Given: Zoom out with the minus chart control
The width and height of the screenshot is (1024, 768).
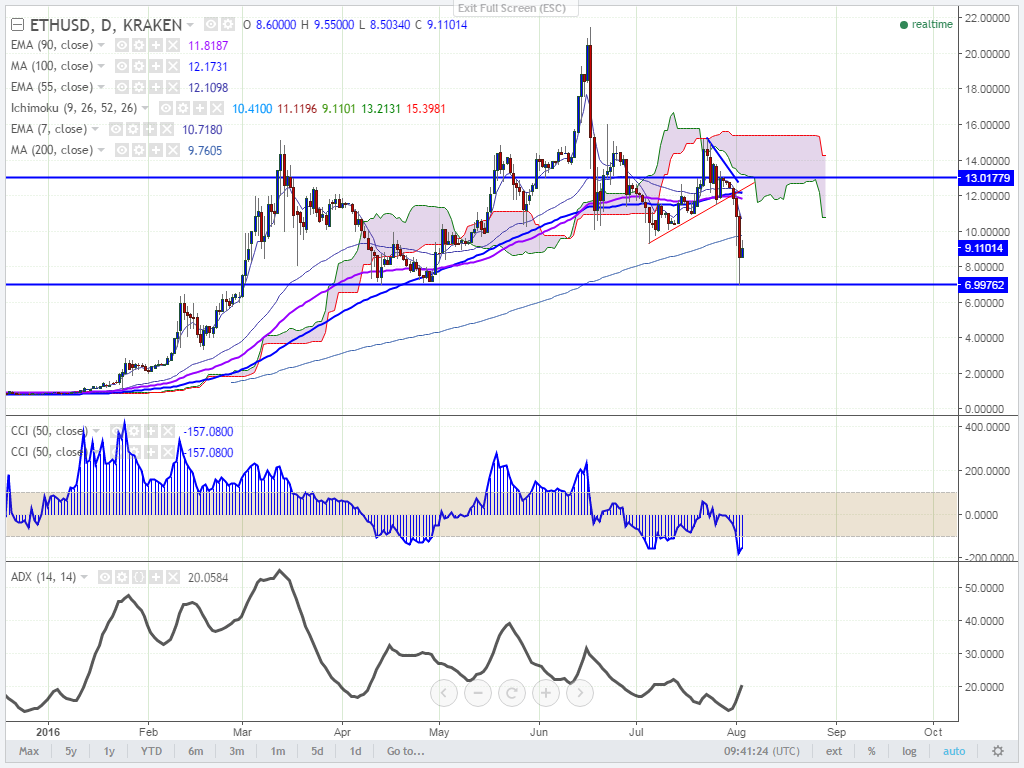Looking at the screenshot, I should coord(478,693).
